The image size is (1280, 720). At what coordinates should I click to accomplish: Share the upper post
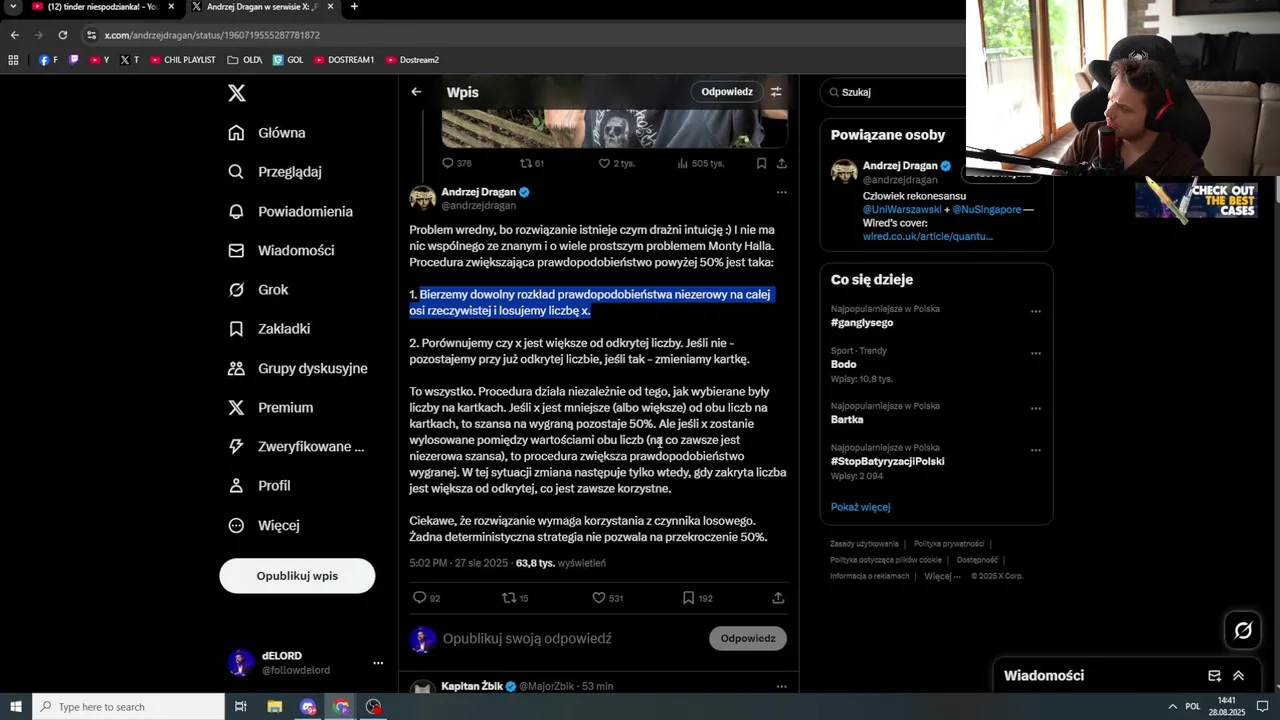781,163
